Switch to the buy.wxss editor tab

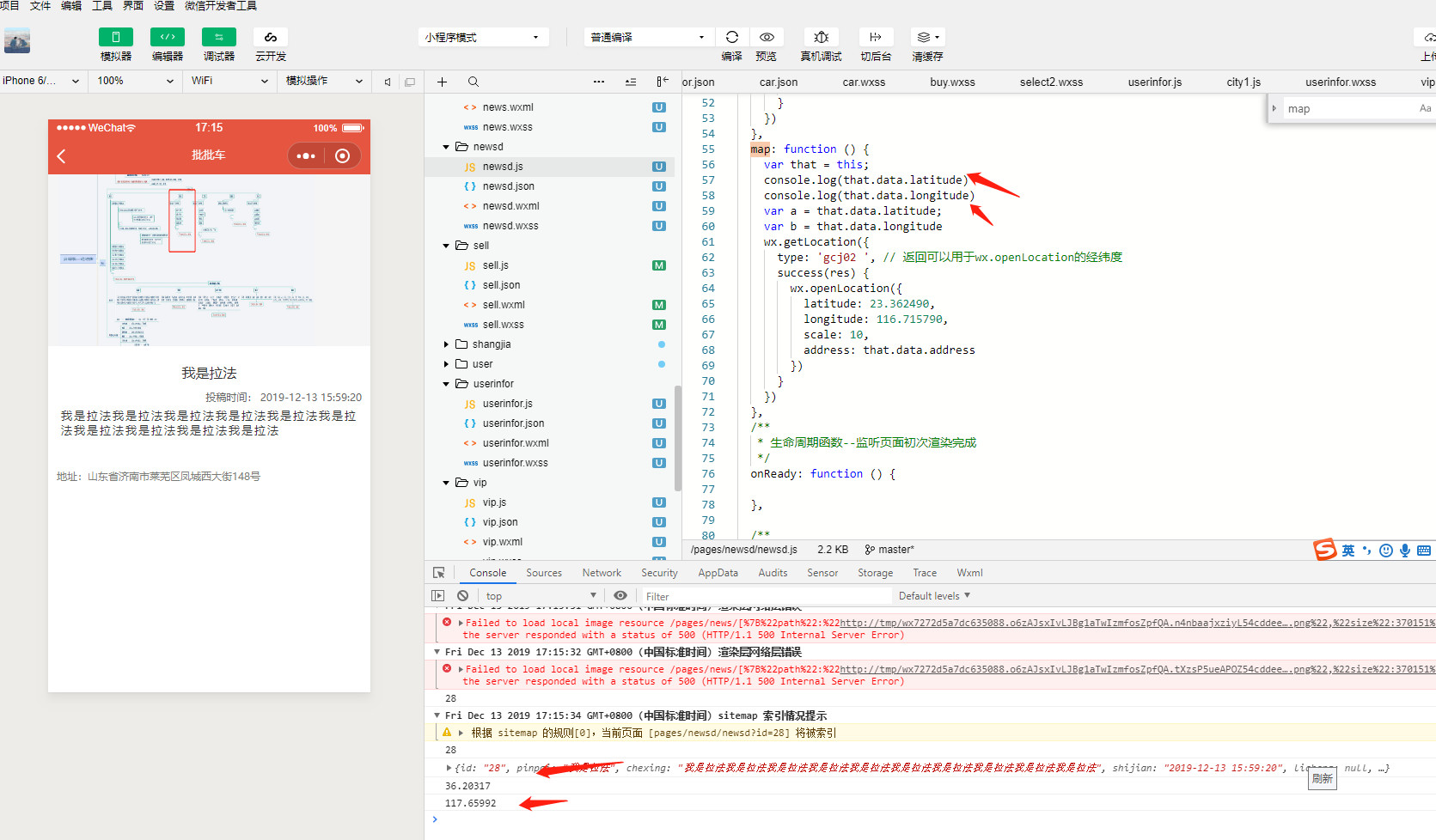(952, 82)
